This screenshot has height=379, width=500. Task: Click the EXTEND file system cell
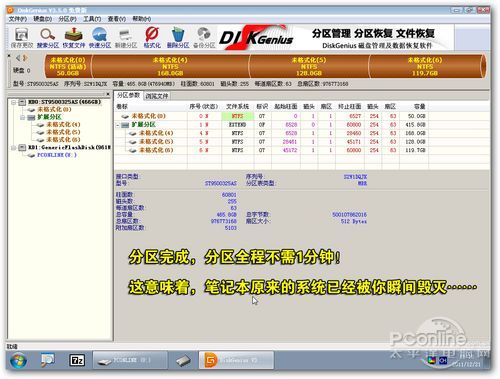(x=237, y=125)
